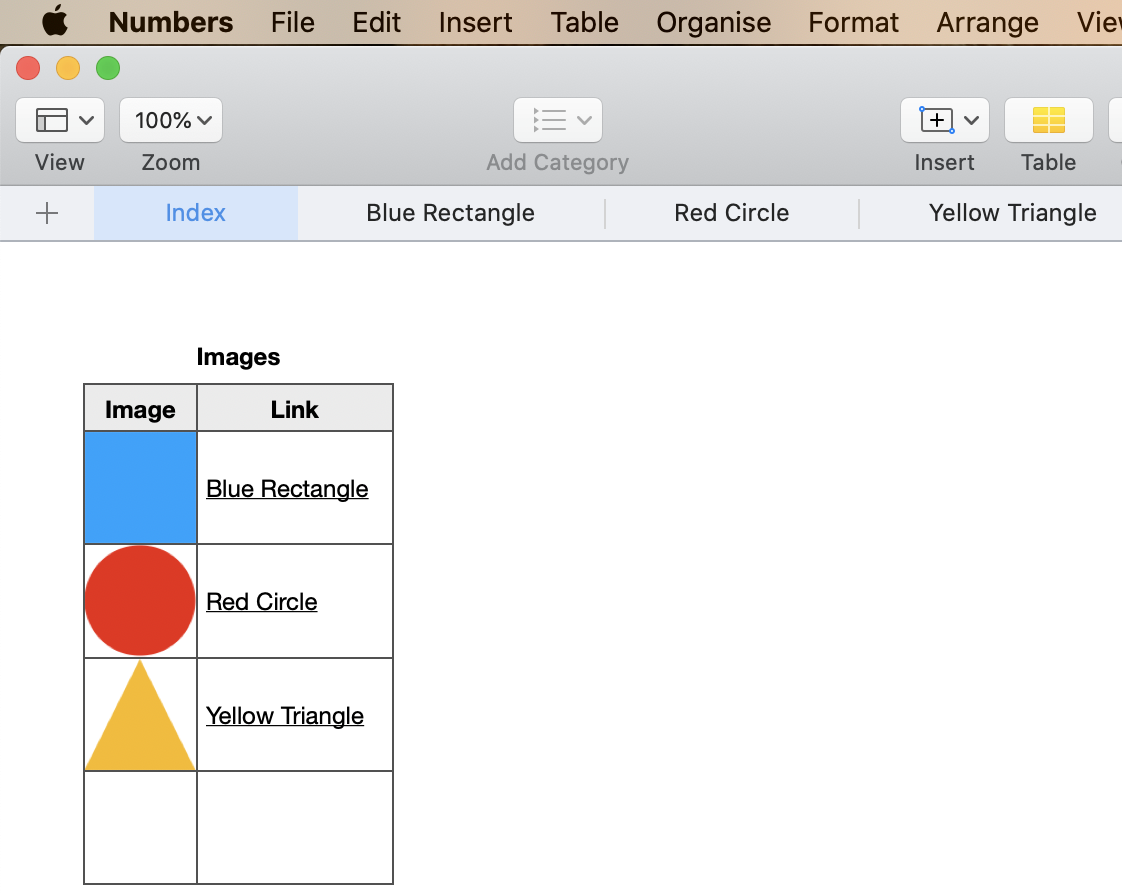
Task: Switch to the Red Circle sheet tab
Action: click(x=731, y=213)
